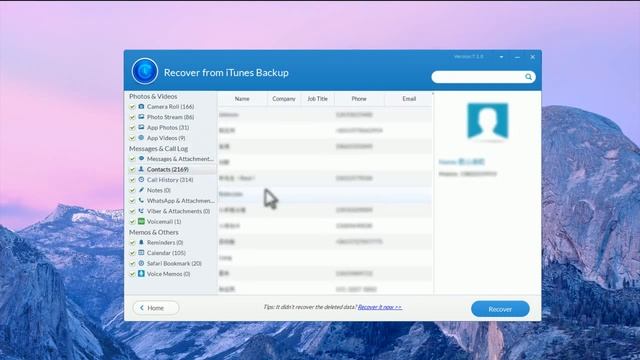
Task: Uncheck the Voicemail checkbox
Action: [132, 222]
